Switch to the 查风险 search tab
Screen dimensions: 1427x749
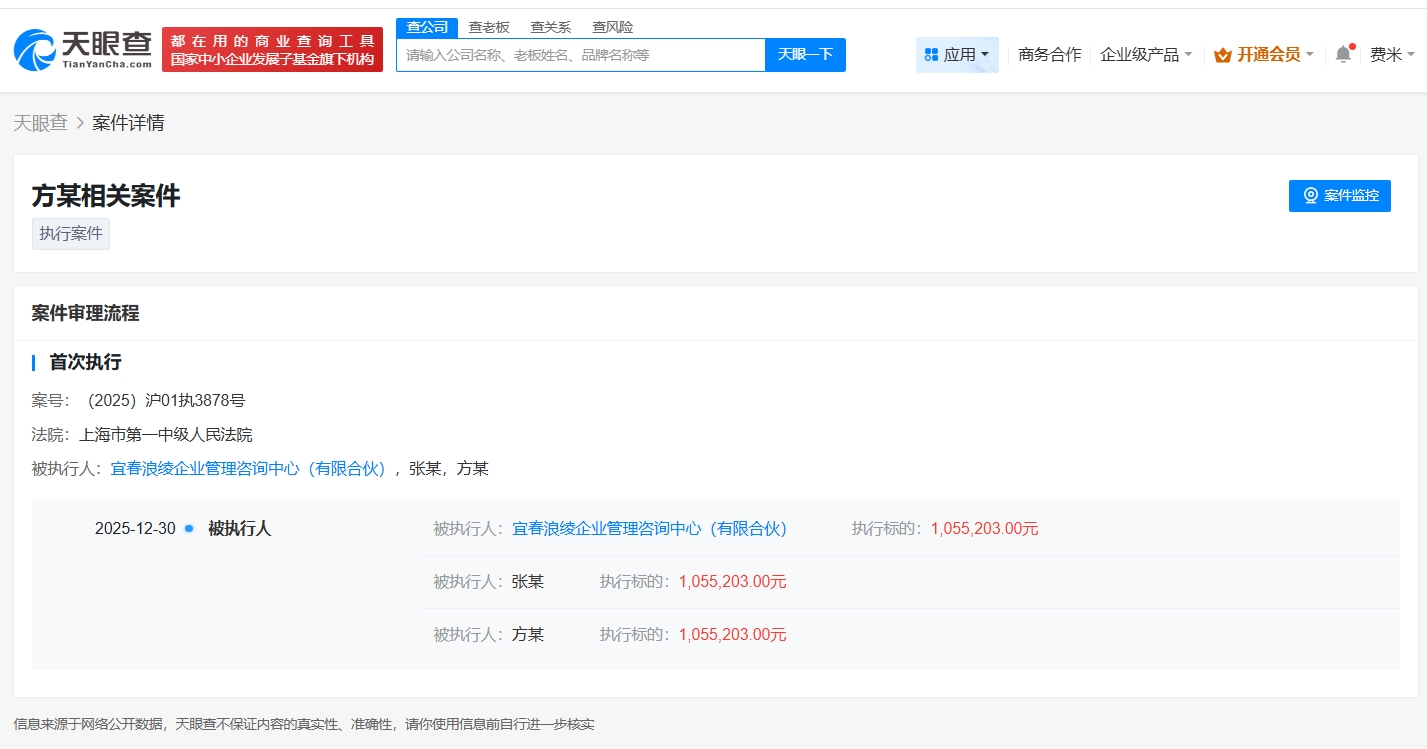(x=613, y=27)
